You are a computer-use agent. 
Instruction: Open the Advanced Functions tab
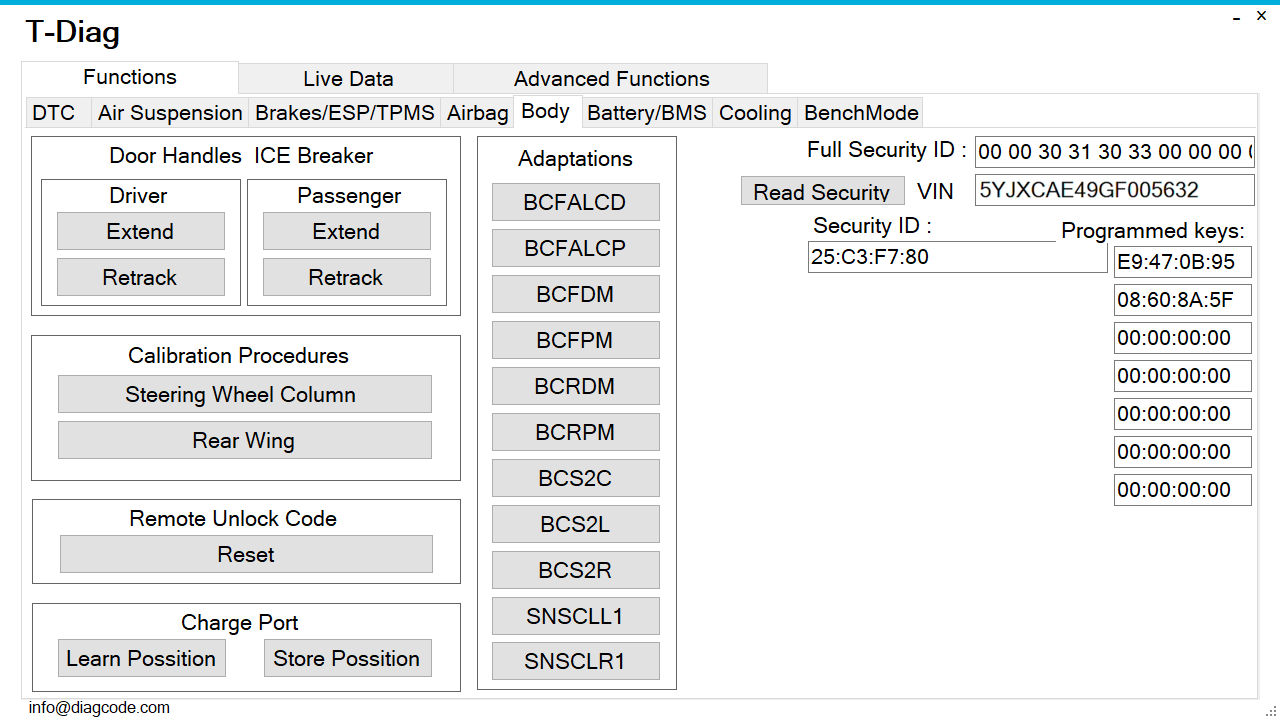[x=611, y=79]
